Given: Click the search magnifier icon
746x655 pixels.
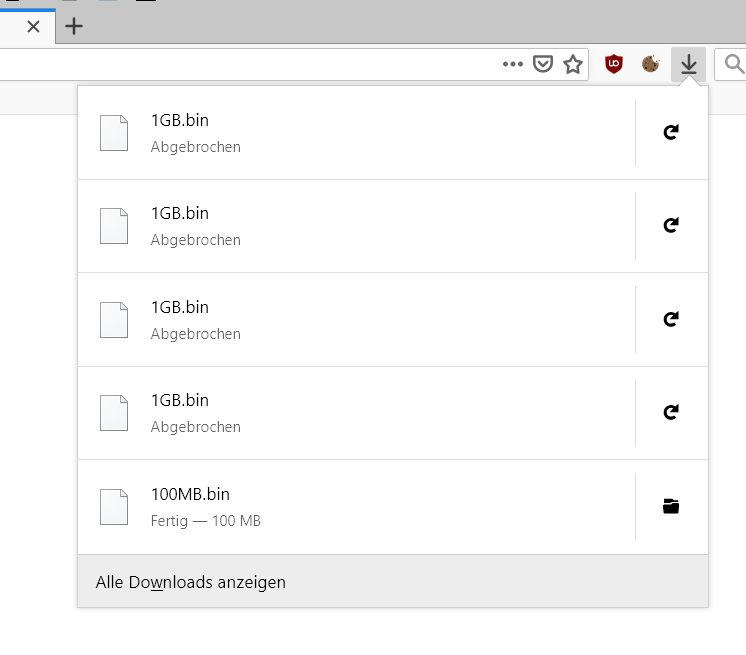Looking at the screenshot, I should point(734,65).
